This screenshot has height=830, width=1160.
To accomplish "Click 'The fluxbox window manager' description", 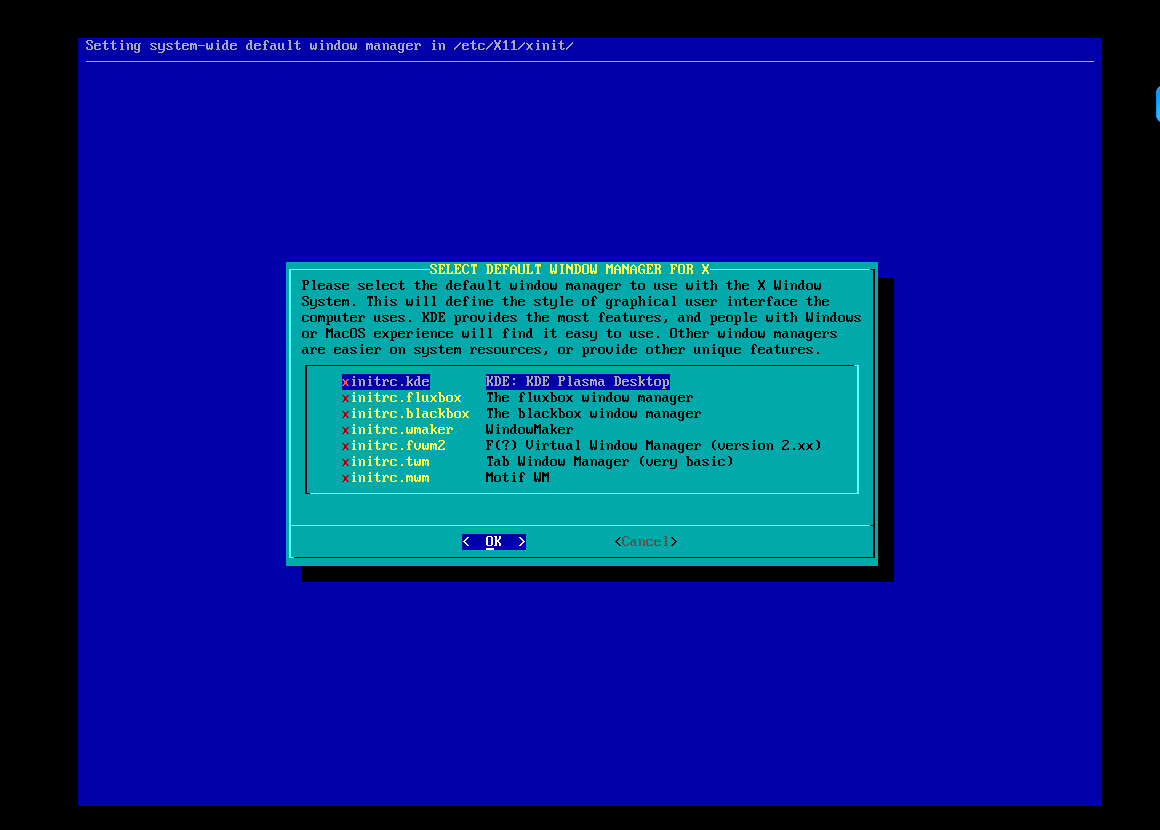I will (x=590, y=398).
